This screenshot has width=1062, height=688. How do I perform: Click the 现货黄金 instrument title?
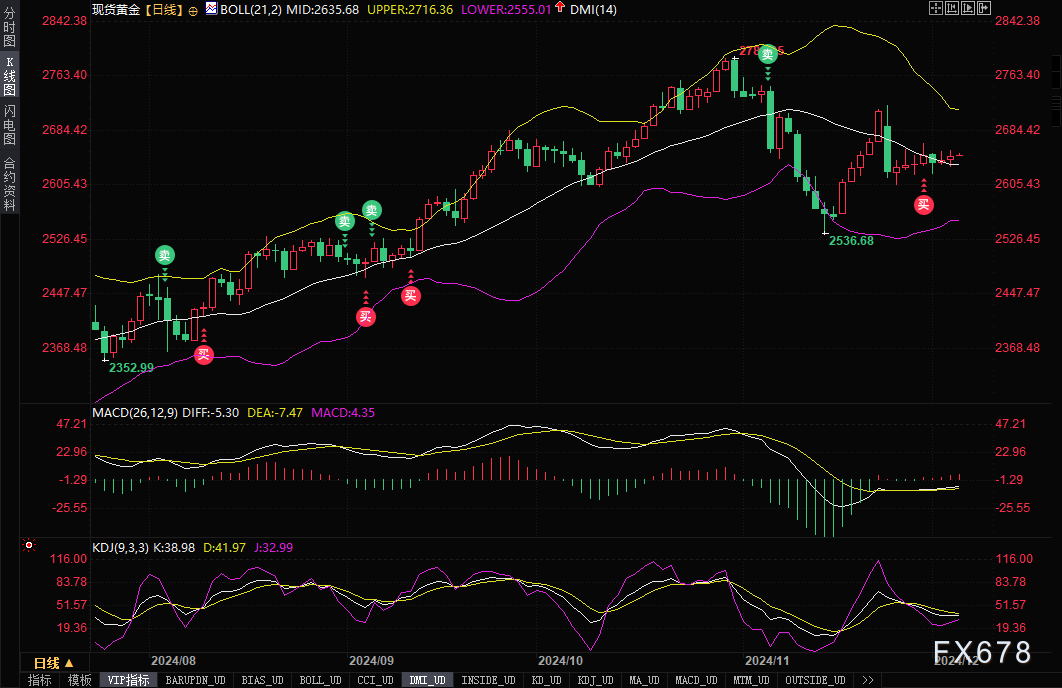click(x=116, y=9)
